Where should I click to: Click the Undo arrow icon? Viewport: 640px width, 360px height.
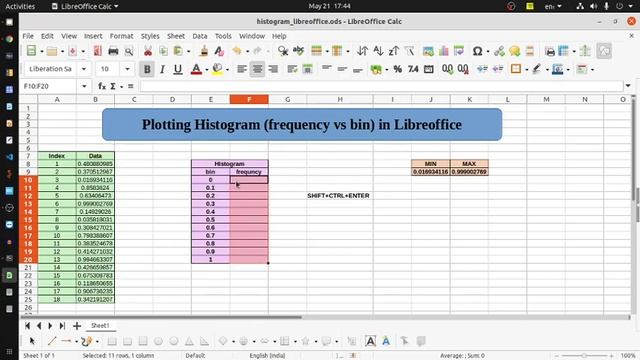(x=237, y=51)
